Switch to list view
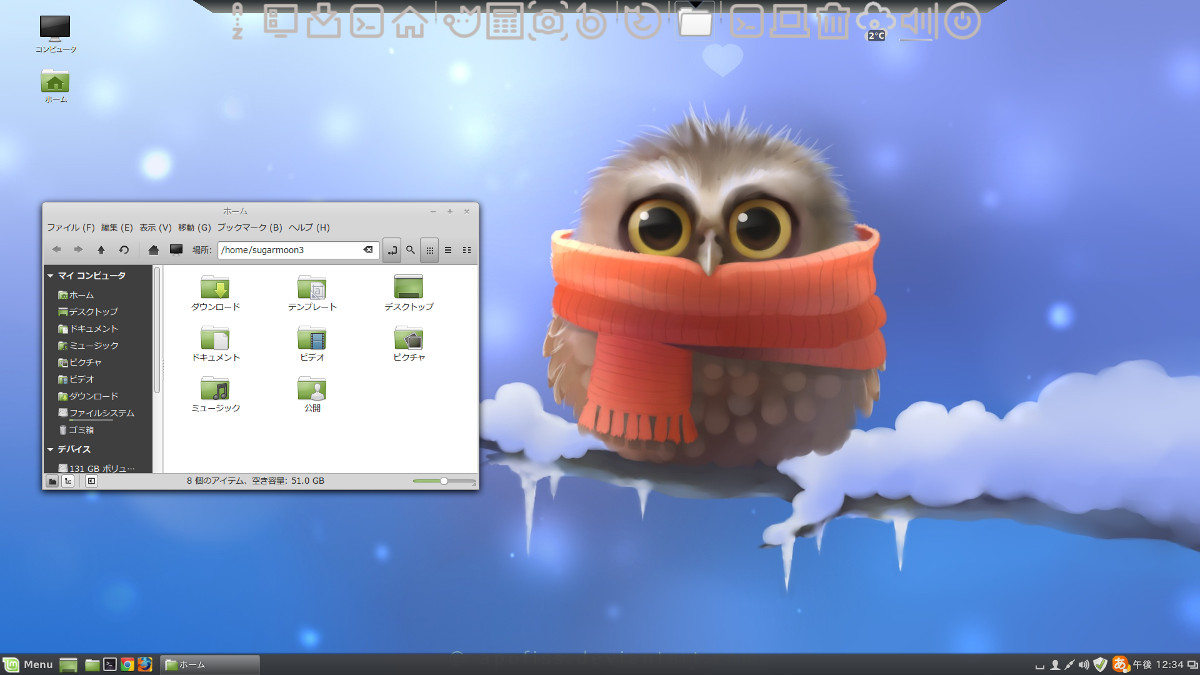Image resolution: width=1200 pixels, height=675 pixels. [x=448, y=249]
